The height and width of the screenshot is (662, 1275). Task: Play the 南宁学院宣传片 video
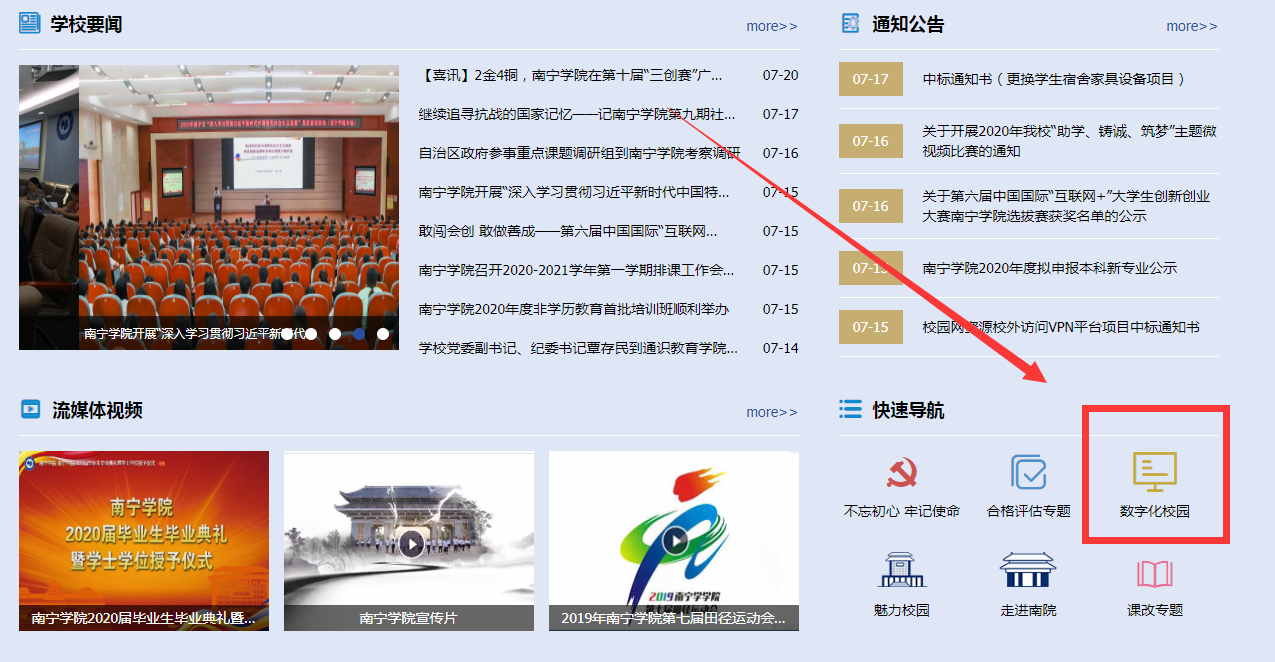point(410,543)
